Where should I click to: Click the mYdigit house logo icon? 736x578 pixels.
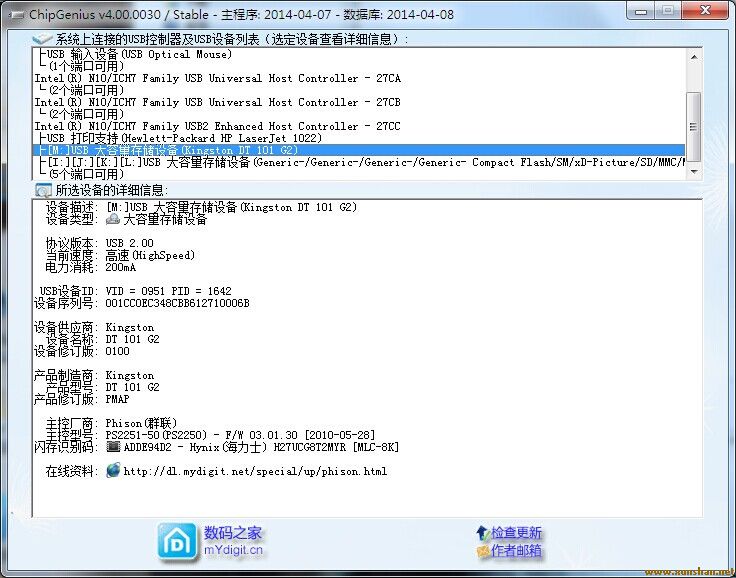(177, 542)
